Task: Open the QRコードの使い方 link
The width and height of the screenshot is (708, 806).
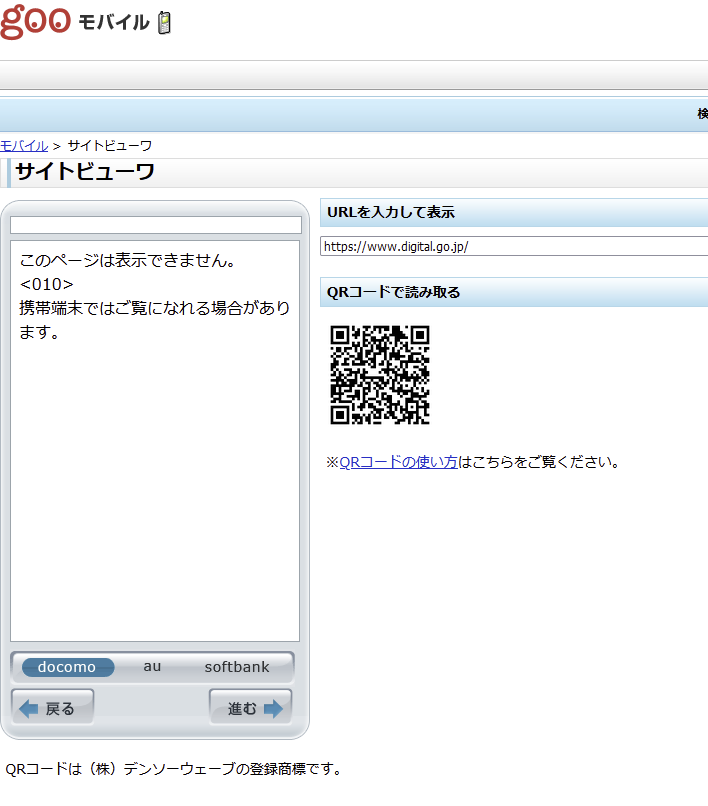Action: click(398, 462)
